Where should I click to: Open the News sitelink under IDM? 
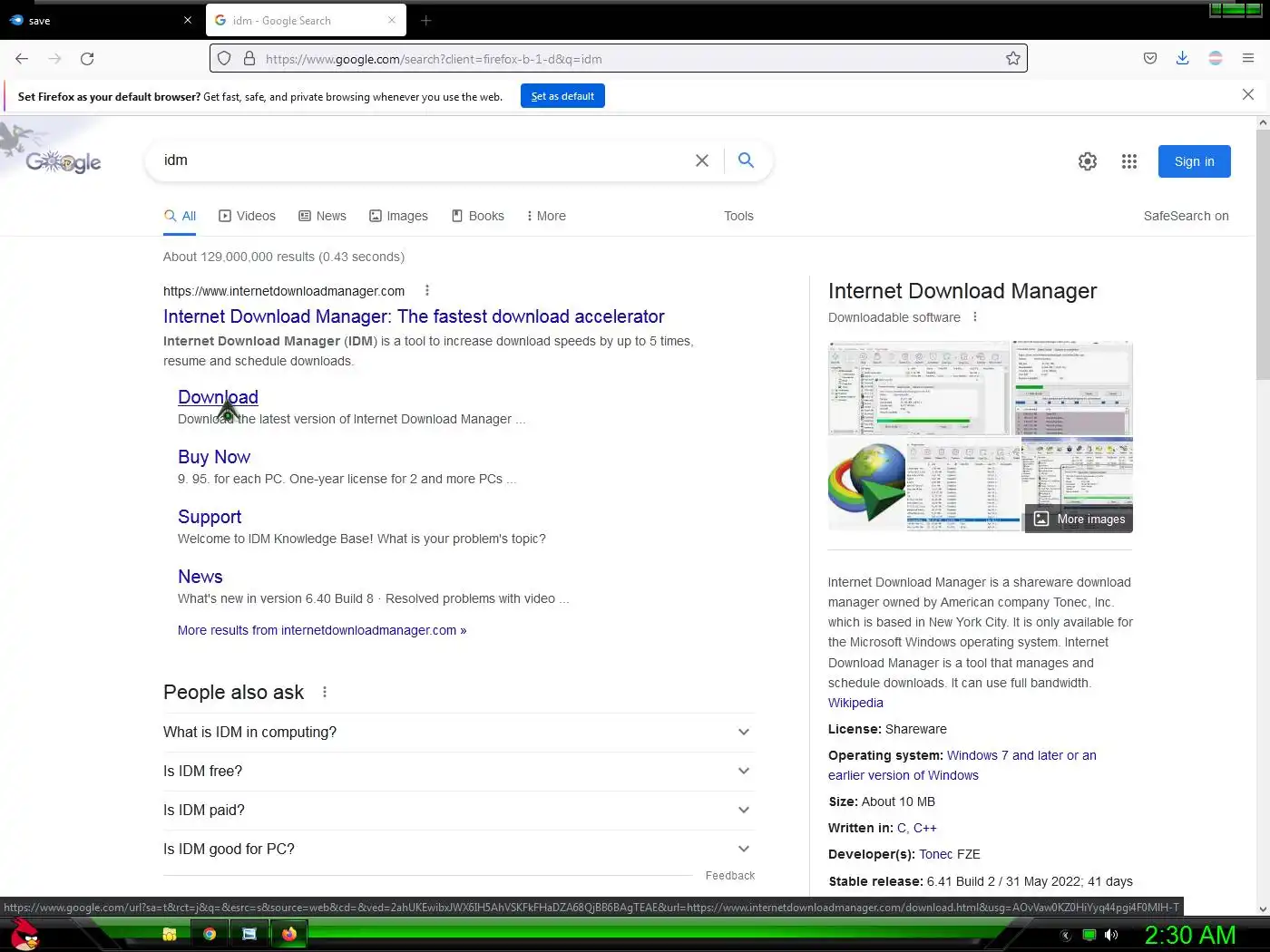[200, 577]
